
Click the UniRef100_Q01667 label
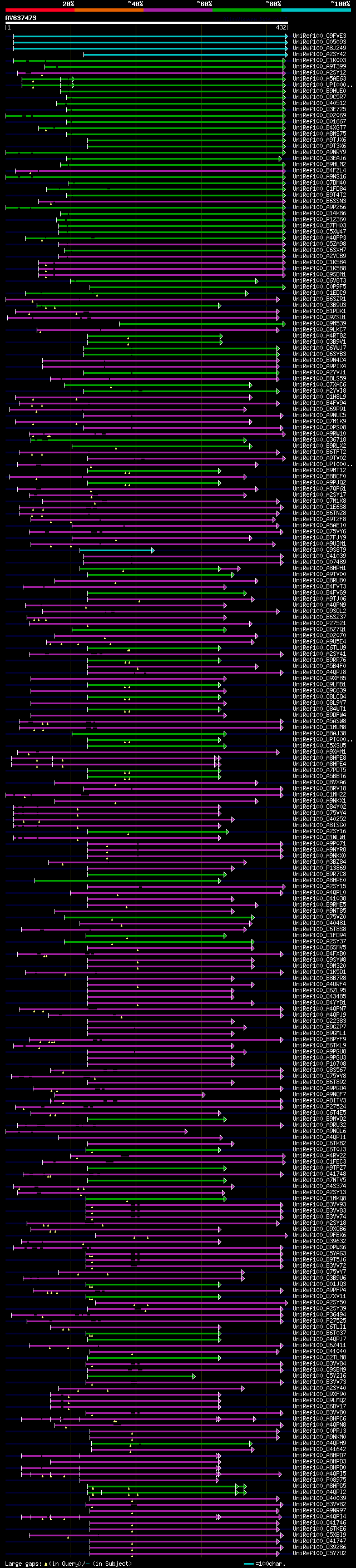pos(319,121)
